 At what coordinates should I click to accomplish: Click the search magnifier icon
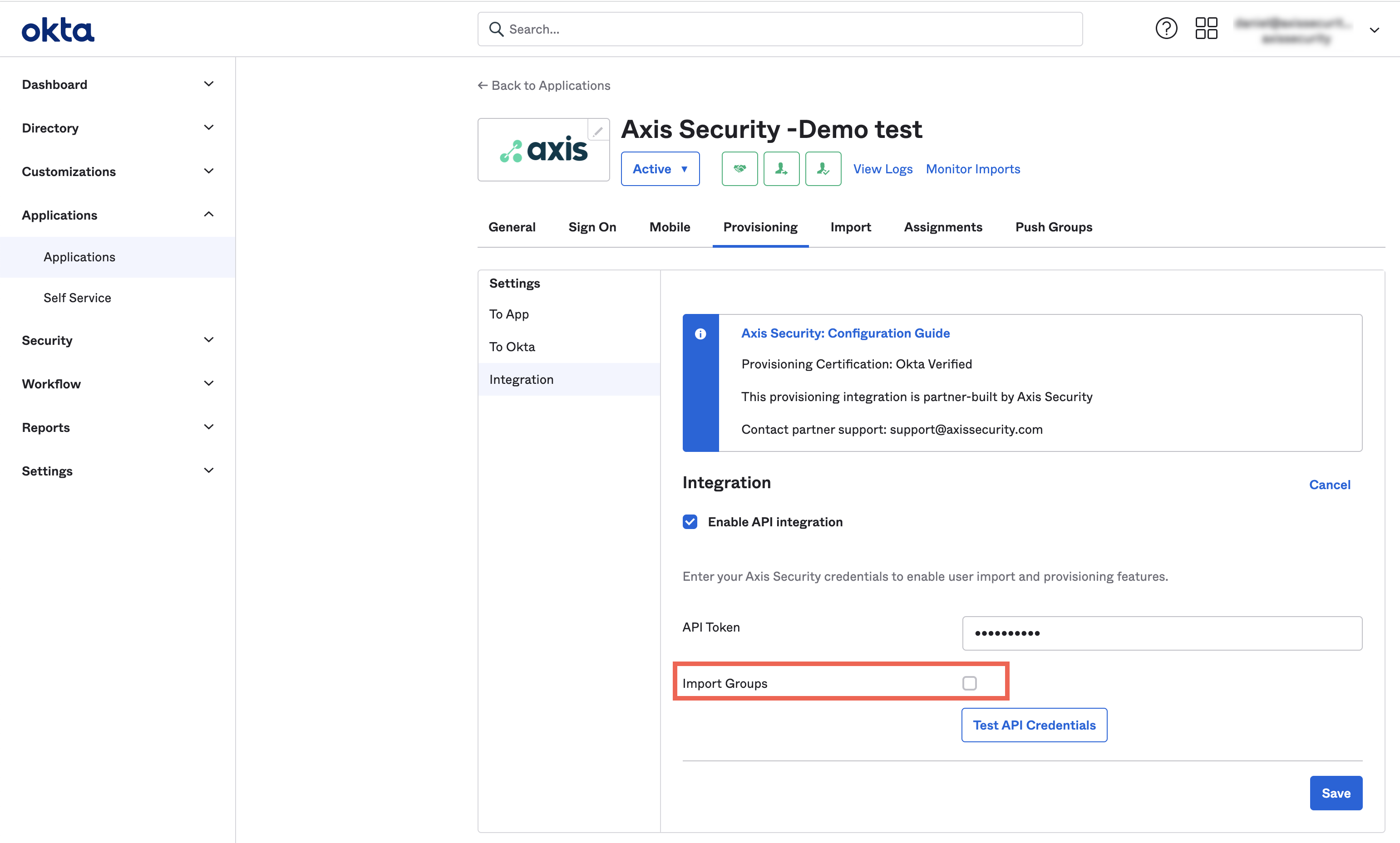[496, 29]
